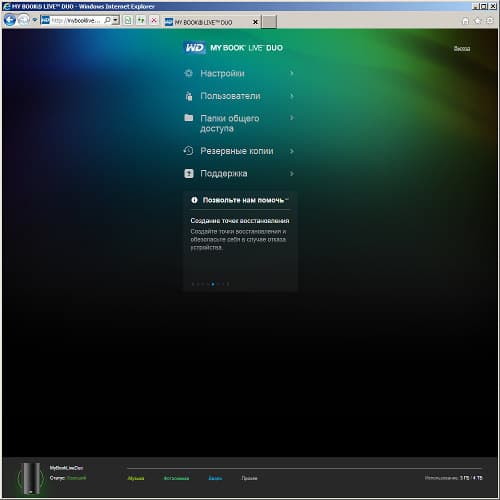500x500 pixels.
Task: Click the WD logo
Action: (x=194, y=48)
